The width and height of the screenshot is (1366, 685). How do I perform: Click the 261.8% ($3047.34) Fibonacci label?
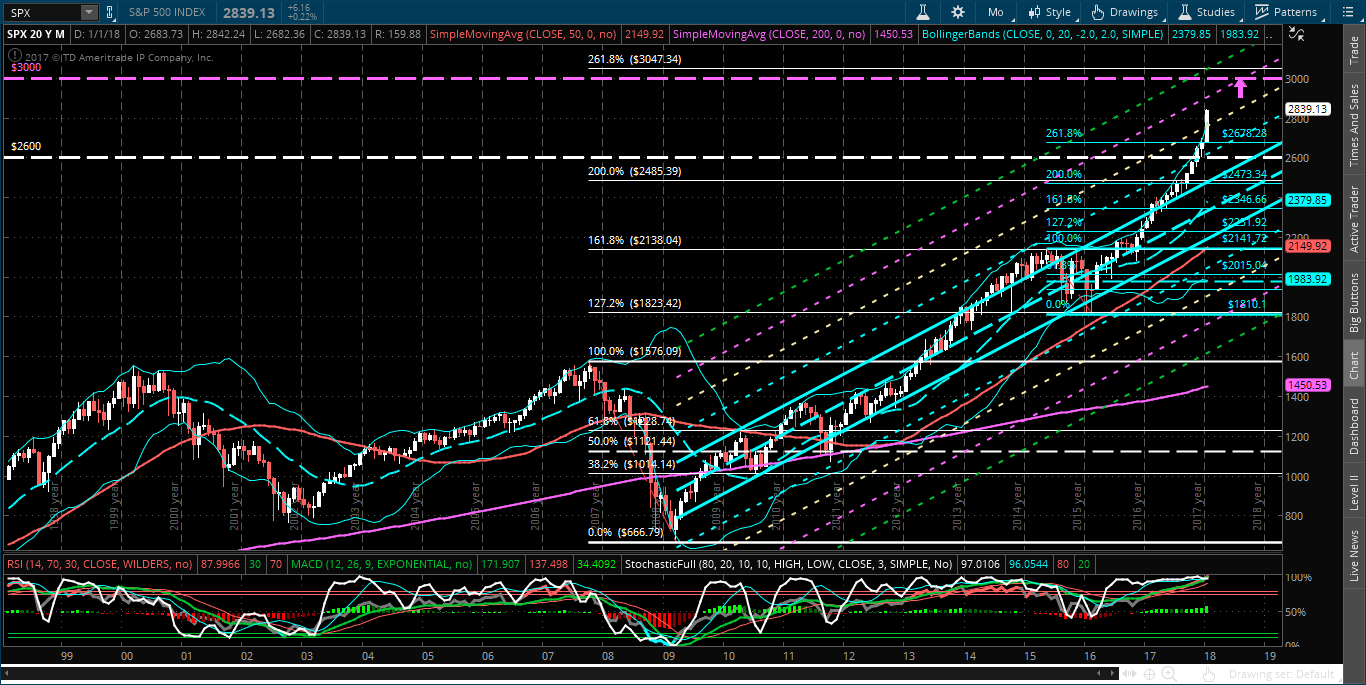point(636,59)
